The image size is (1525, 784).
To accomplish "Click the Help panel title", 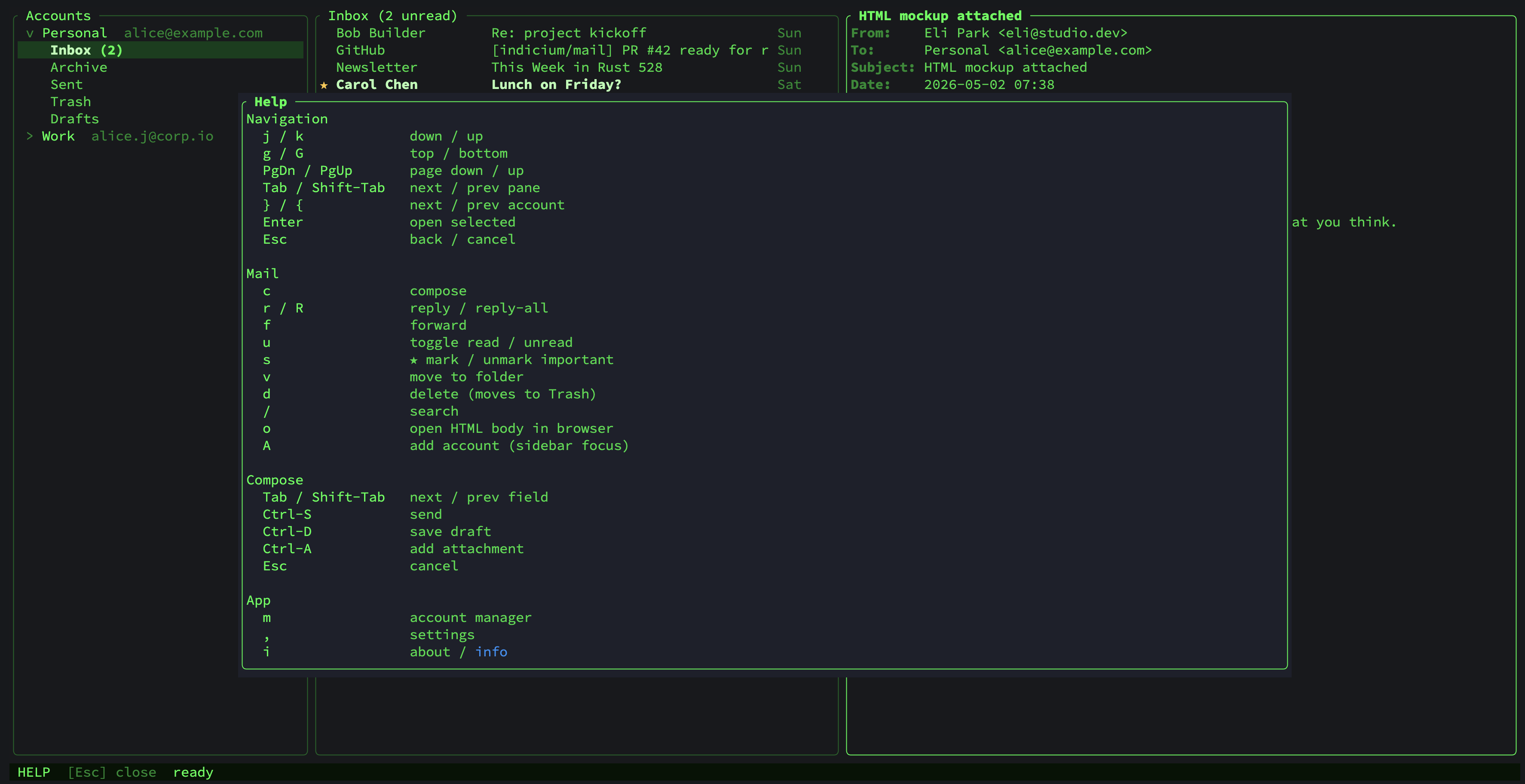I will 270,102.
